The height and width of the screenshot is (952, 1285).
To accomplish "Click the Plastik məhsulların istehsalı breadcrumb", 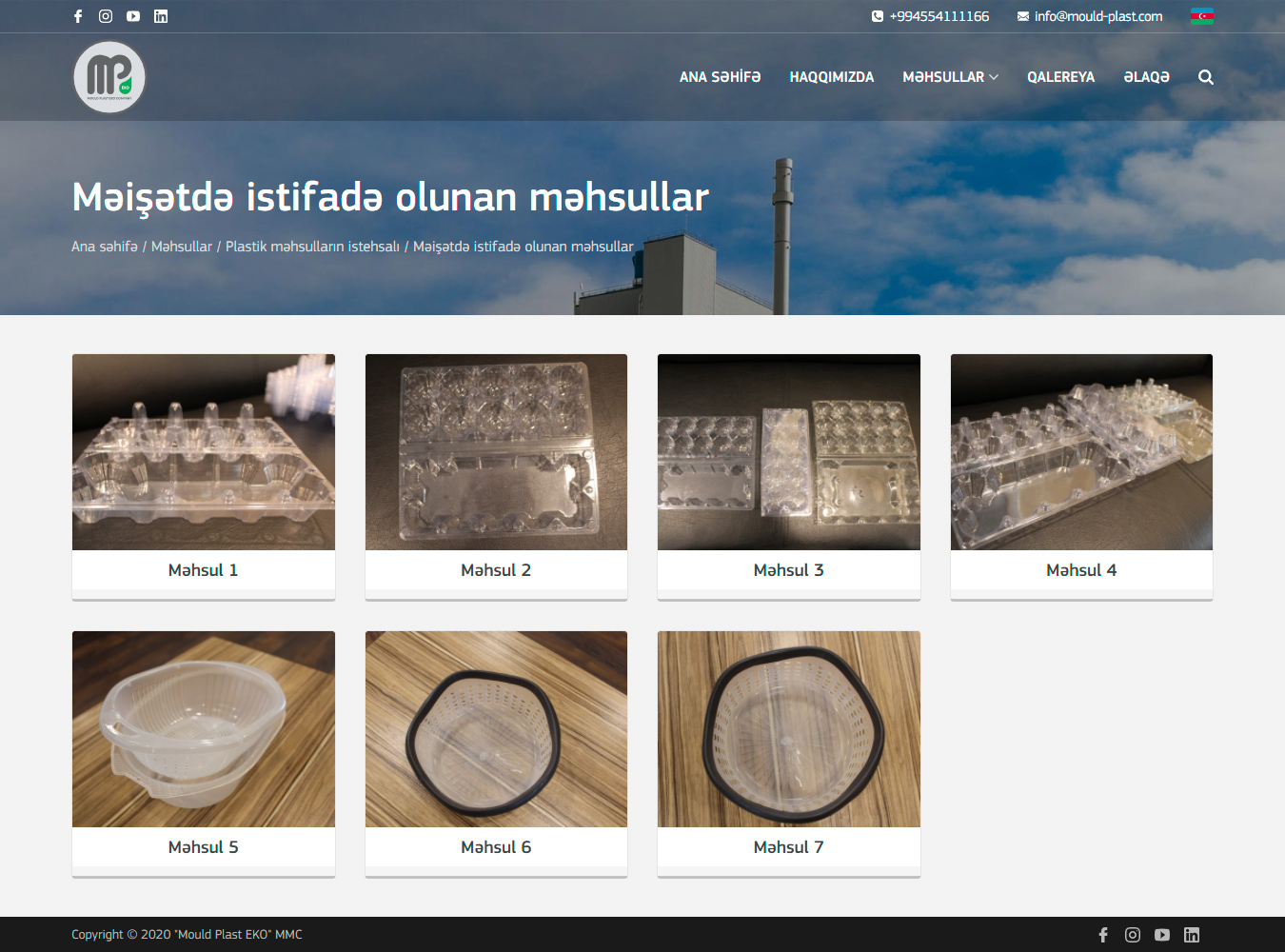I will coord(312,247).
